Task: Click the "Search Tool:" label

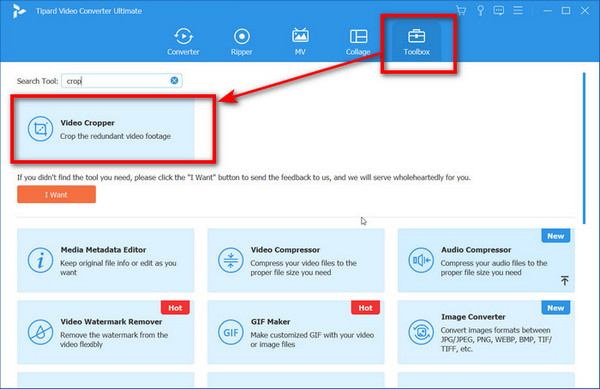Action: coord(38,81)
